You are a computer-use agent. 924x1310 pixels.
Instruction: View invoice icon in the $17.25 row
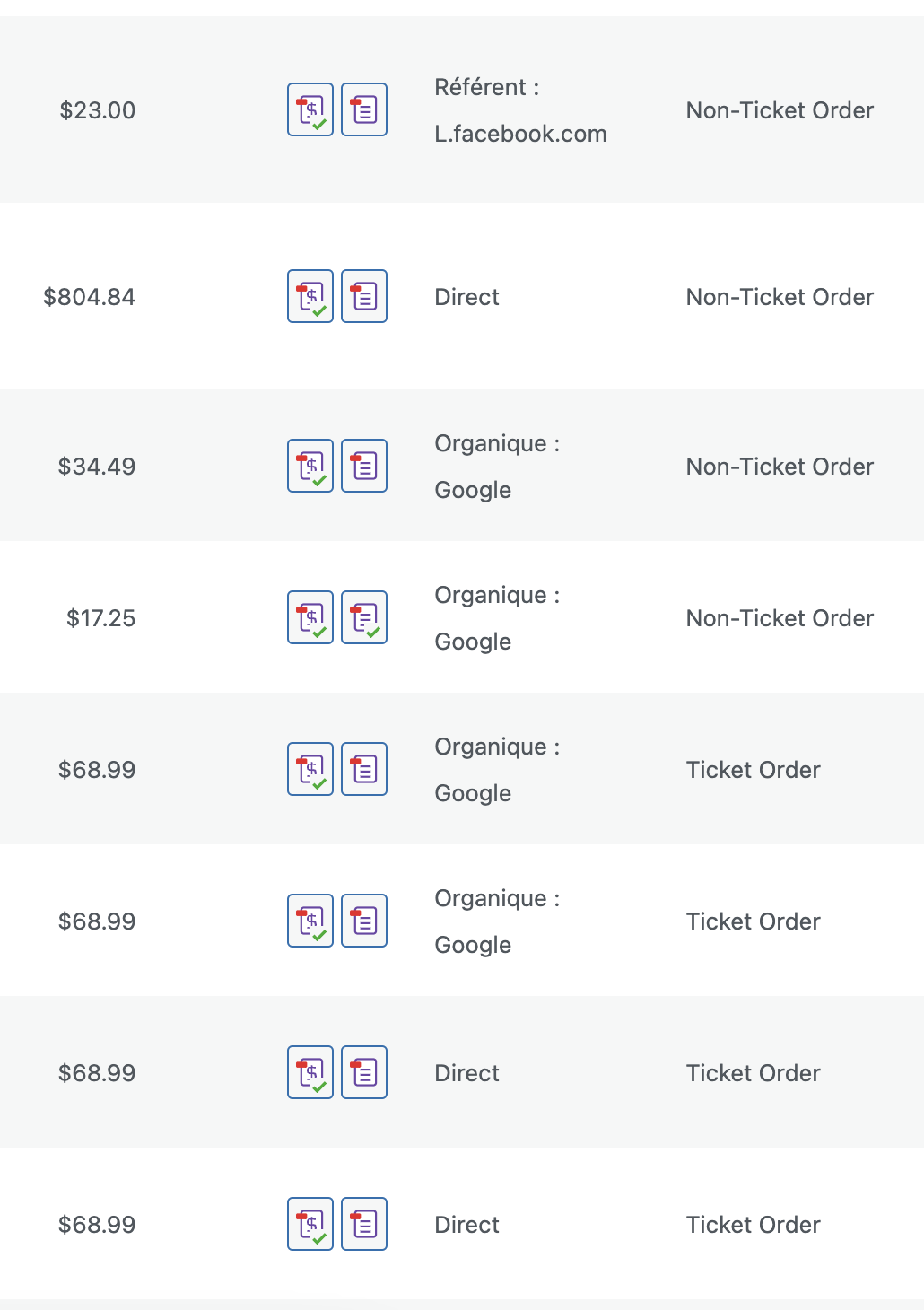310,617
